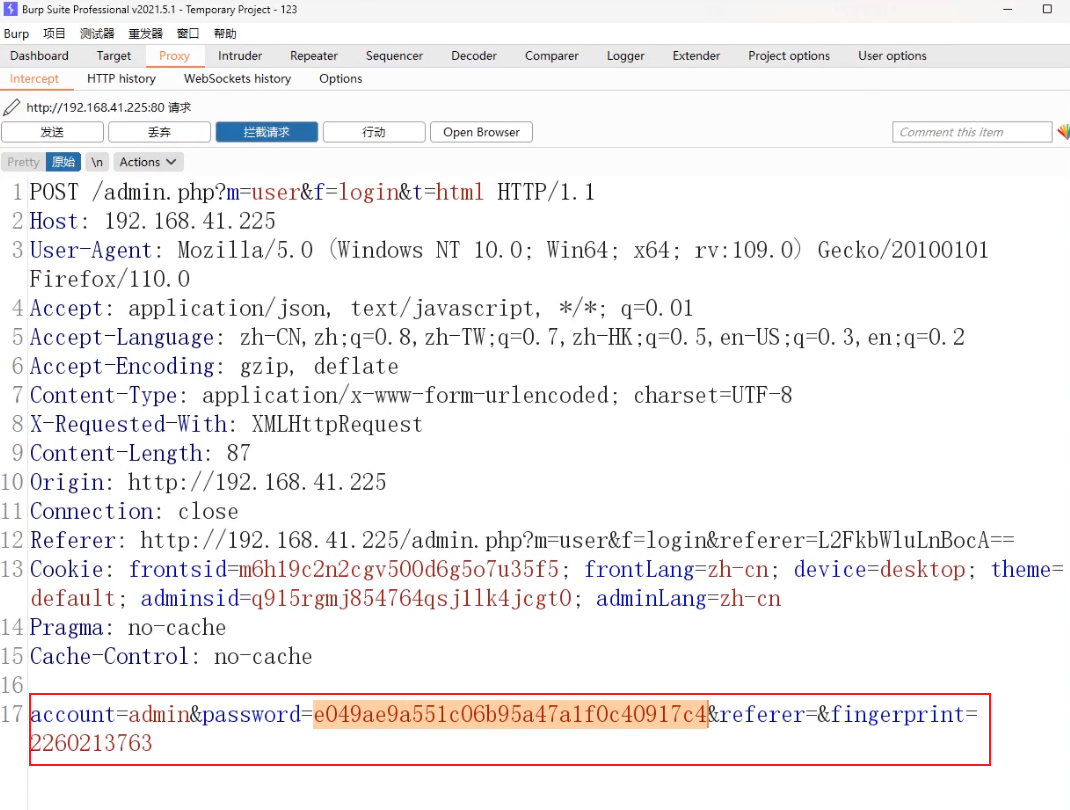Click the Open Browser button
The width and height of the screenshot is (1070, 810).
click(481, 132)
